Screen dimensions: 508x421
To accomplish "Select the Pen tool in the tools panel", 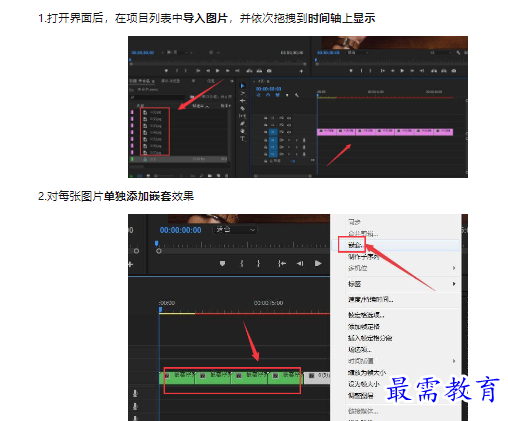I will point(242,124).
